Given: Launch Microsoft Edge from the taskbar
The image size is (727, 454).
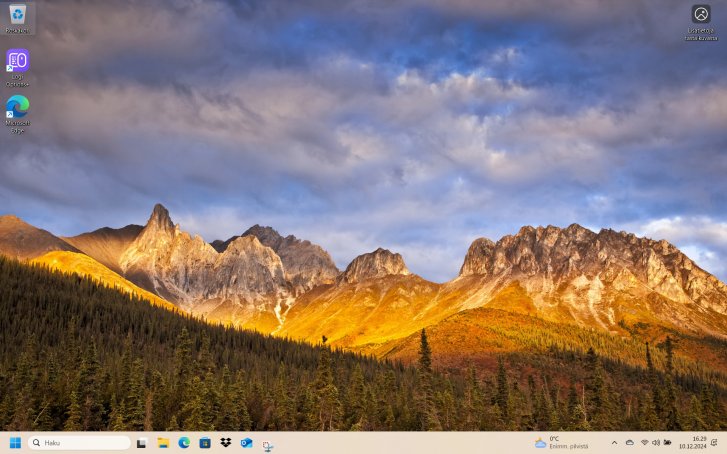Looking at the screenshot, I should tap(184, 442).
